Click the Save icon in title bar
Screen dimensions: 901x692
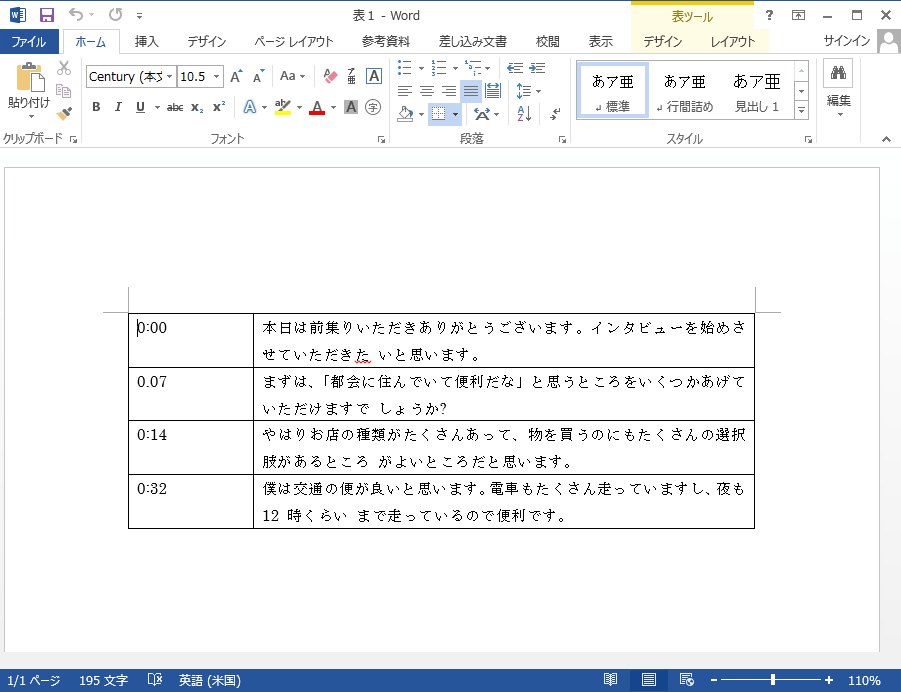click(46, 15)
